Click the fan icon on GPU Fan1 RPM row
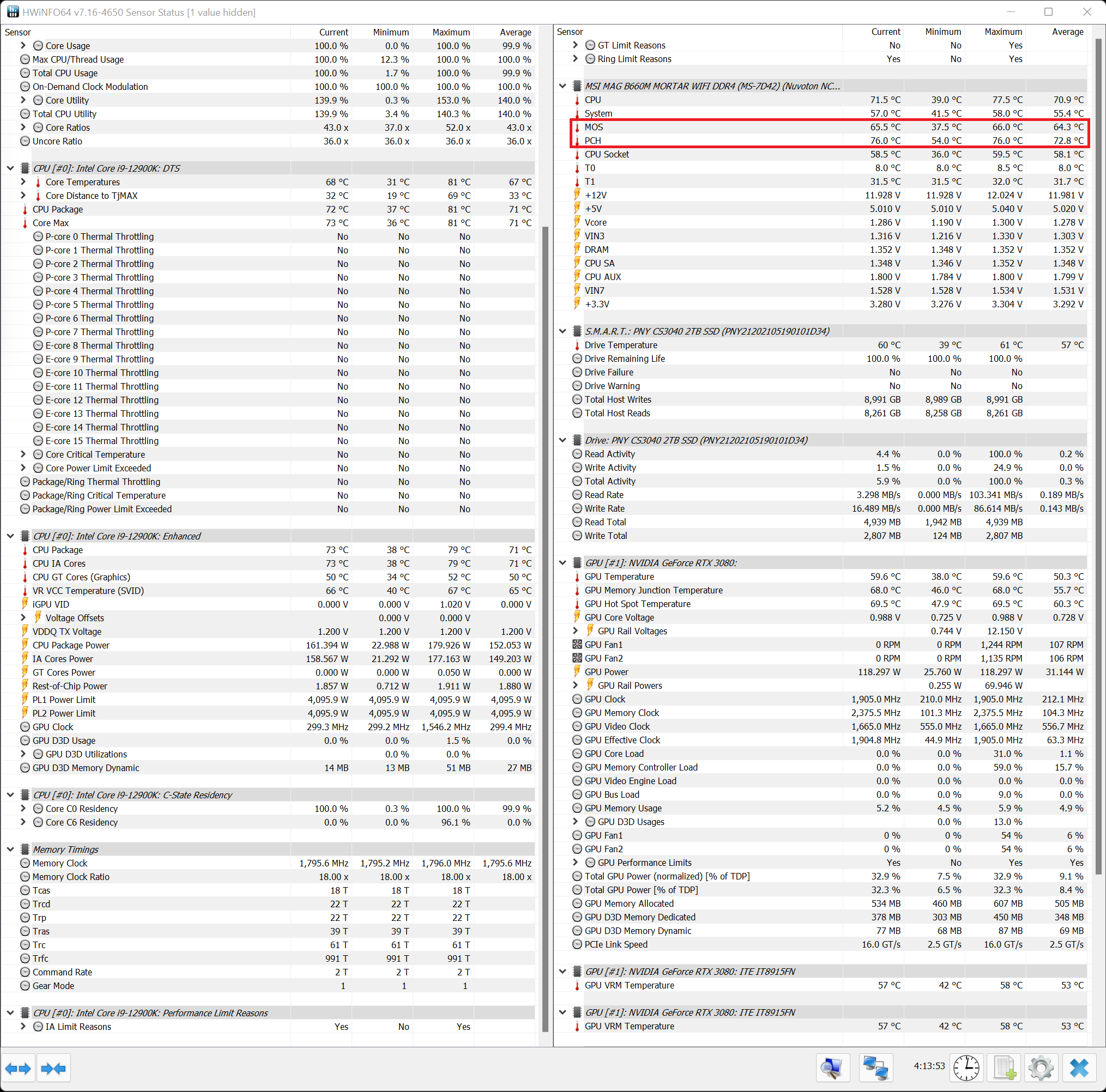This screenshot has height=1092, width=1106. pyautogui.click(x=577, y=645)
